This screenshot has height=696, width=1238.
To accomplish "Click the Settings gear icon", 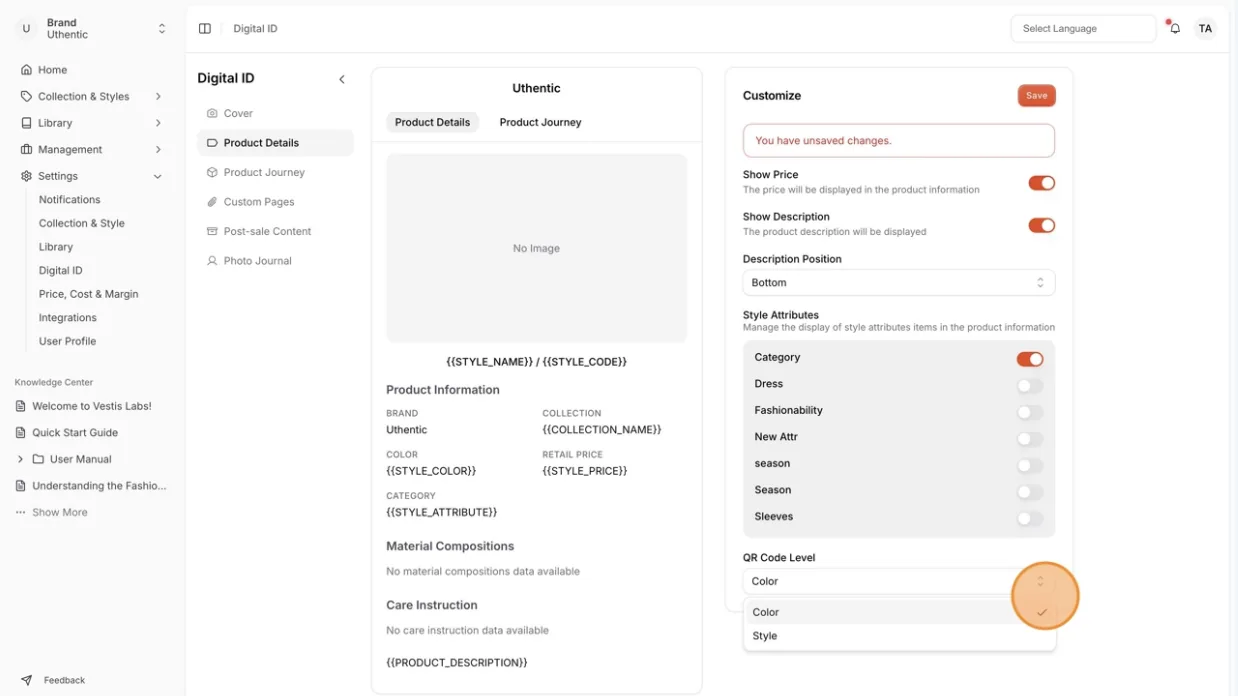I will point(27,176).
